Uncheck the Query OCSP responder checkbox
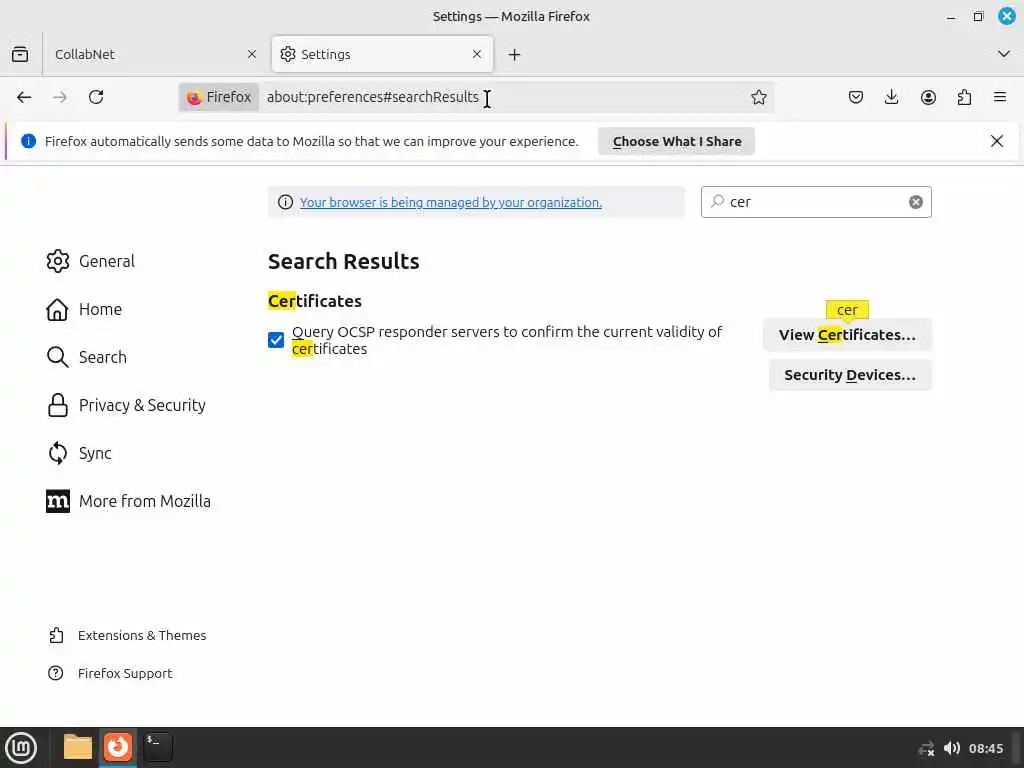This screenshot has height=768, width=1024. click(x=276, y=340)
